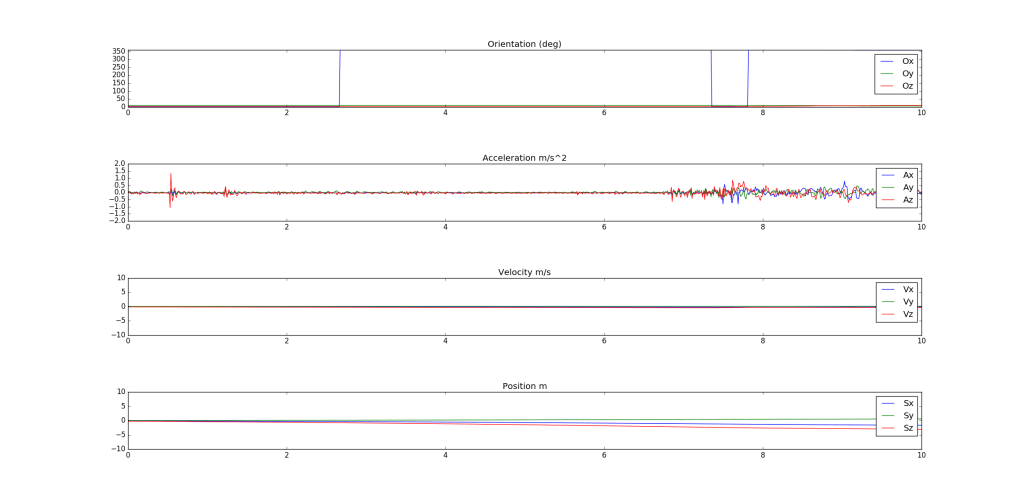
Task: Click the Vz legend entry
Action: point(908,314)
